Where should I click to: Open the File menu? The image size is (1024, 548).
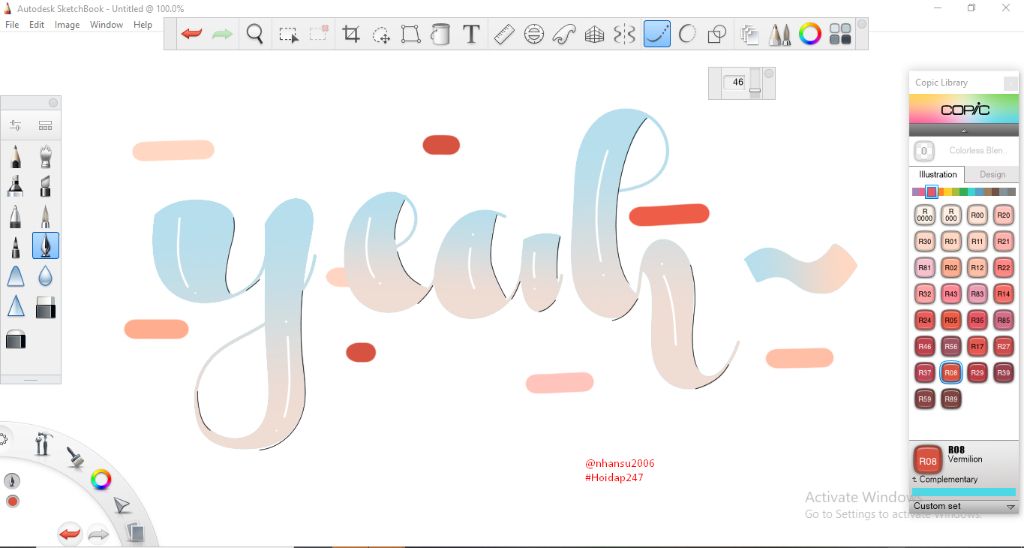[12, 25]
